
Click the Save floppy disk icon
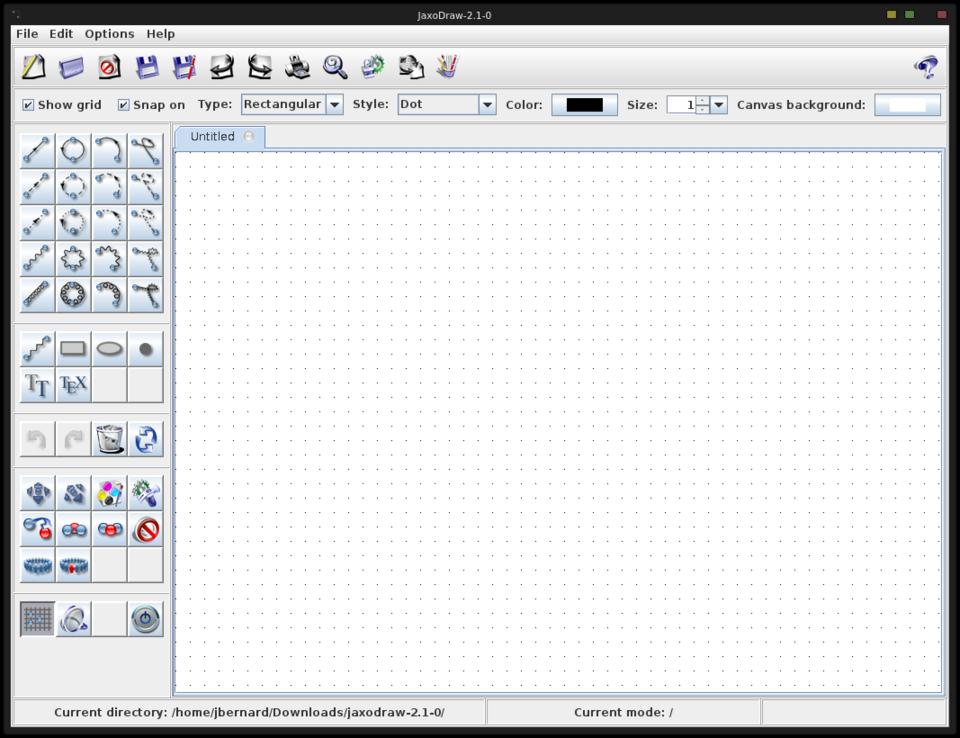tap(147, 67)
